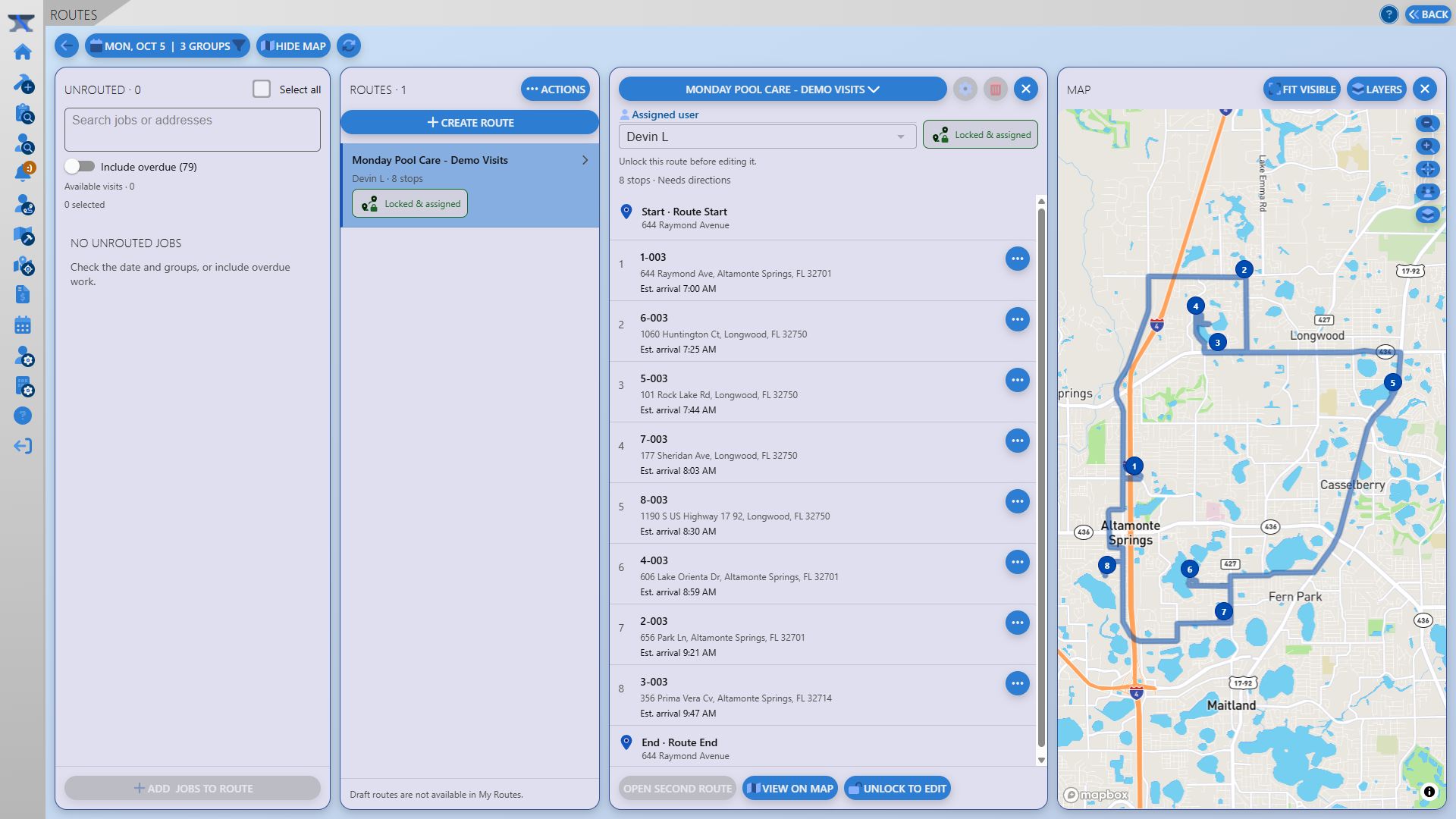Close the route detail panel
This screenshot has height=819, width=1456.
1026,89
